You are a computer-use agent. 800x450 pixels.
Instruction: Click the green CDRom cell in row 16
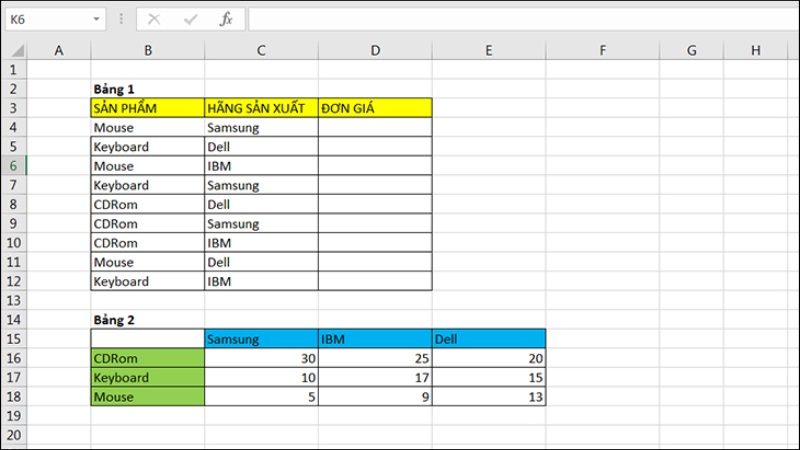(x=147, y=358)
